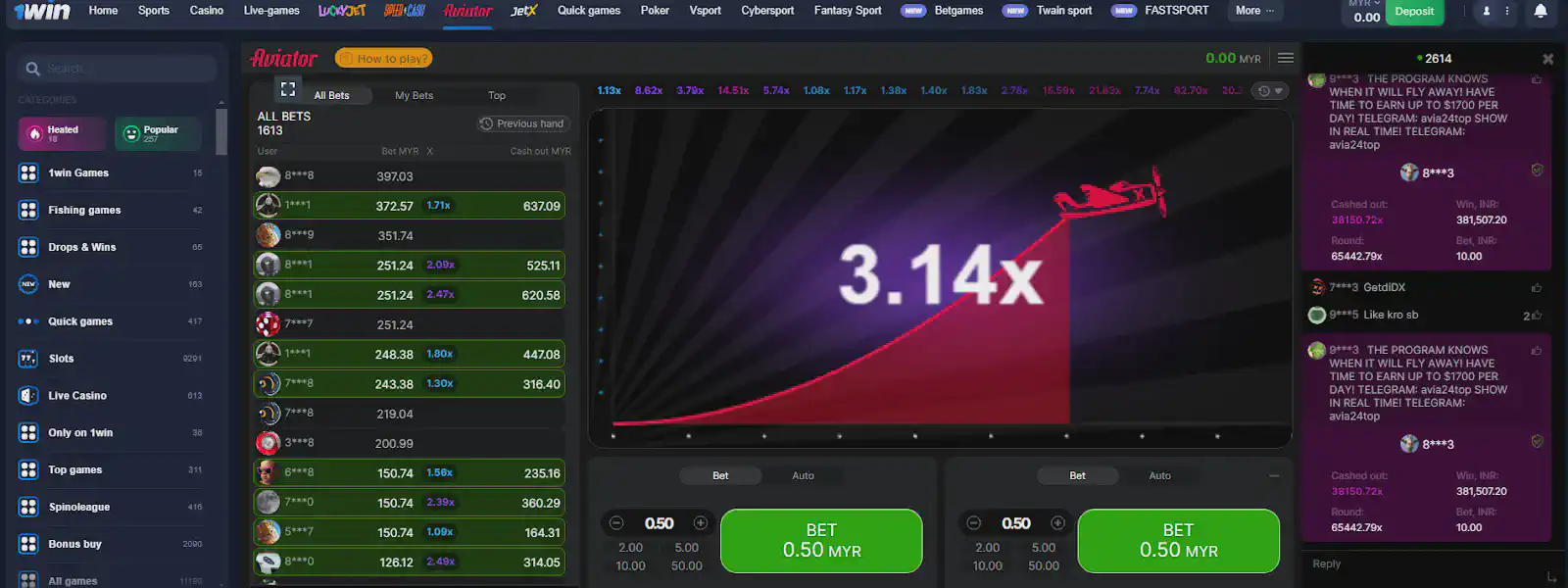Click the Bonus buy category icon
The width and height of the screenshot is (1568, 588).
pyautogui.click(x=28, y=544)
